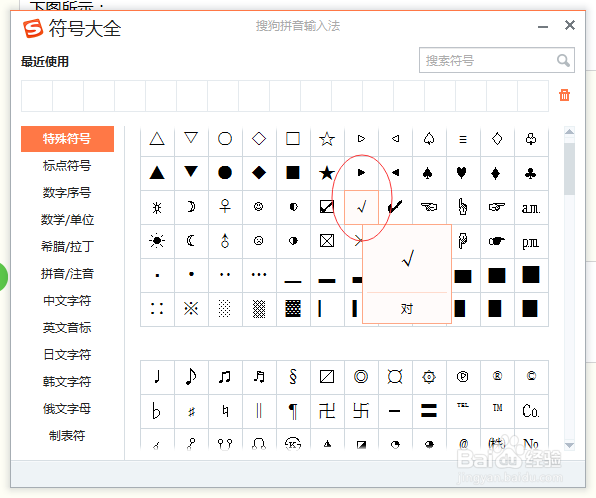The image size is (596, 498).
Task: Insert the section sign § symbol
Action: pos(293,377)
